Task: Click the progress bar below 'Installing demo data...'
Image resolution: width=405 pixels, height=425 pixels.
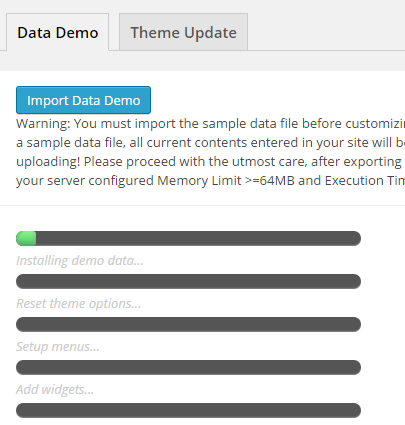Action: tap(188, 282)
